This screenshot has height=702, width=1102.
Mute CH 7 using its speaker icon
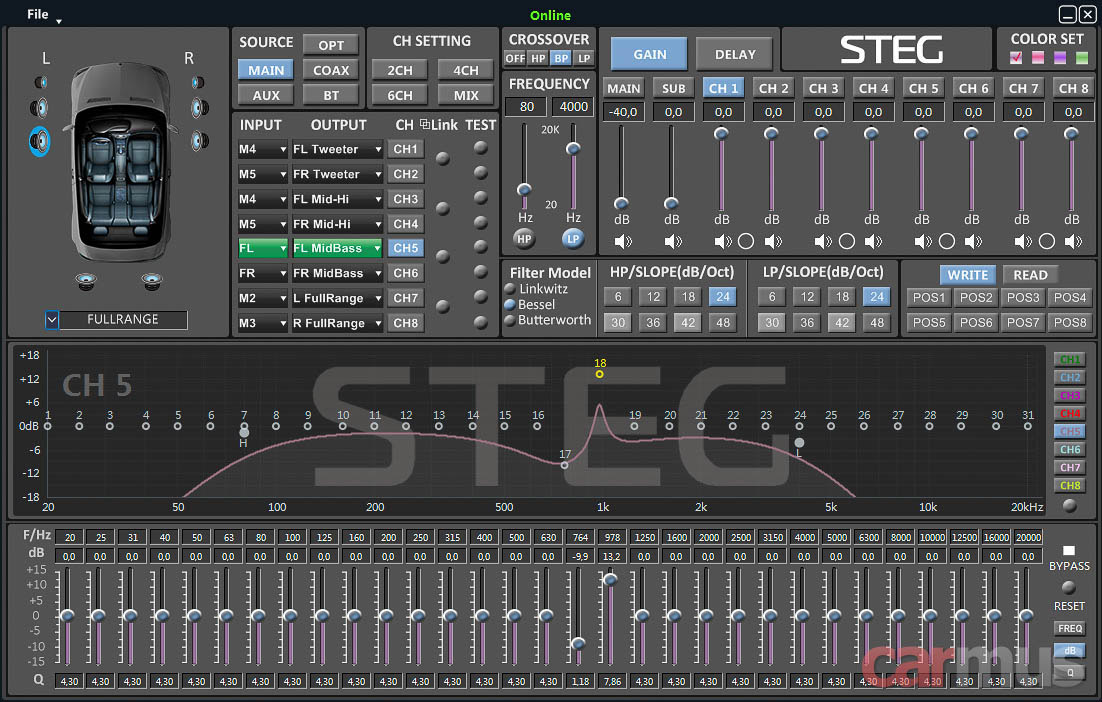tap(1023, 242)
